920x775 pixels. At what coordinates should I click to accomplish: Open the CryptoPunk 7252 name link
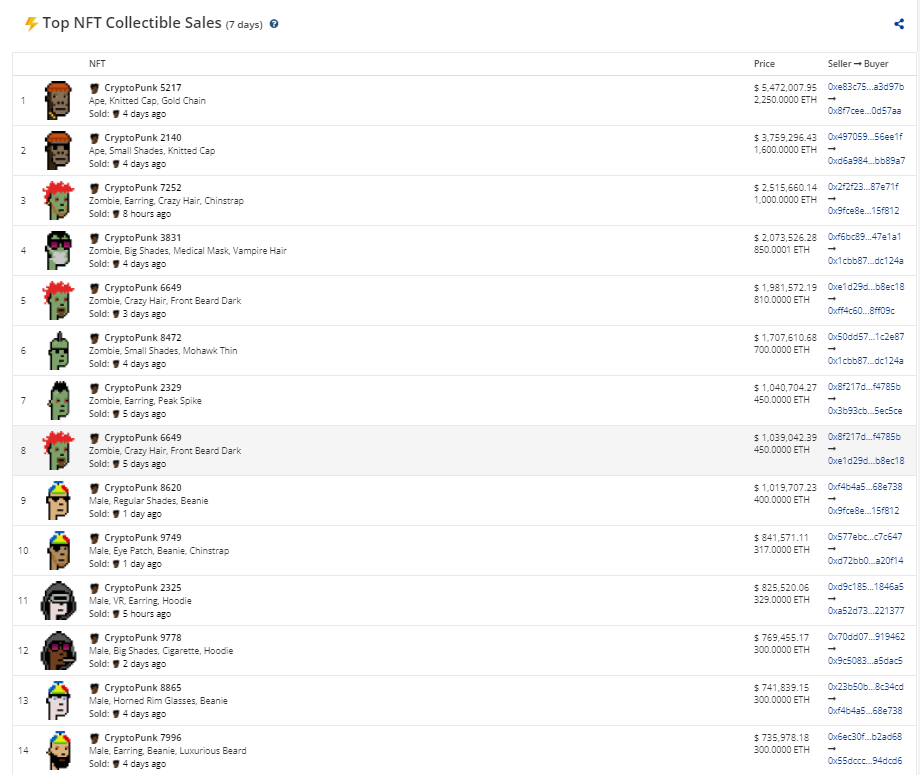point(143,188)
